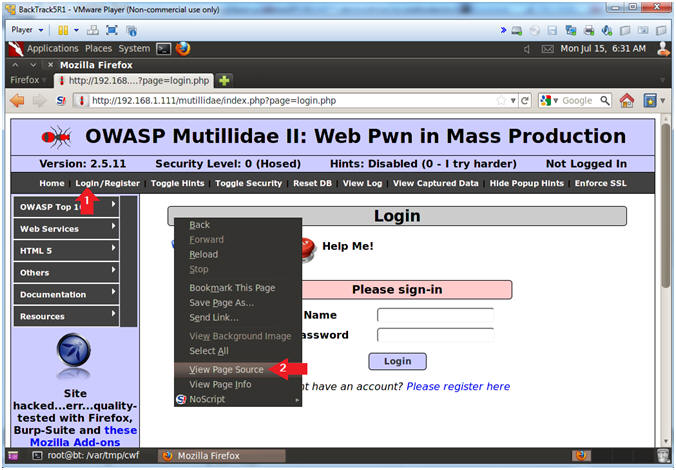Go to the Firefox Home icon
This screenshot has width=676, height=470.
click(x=627, y=100)
